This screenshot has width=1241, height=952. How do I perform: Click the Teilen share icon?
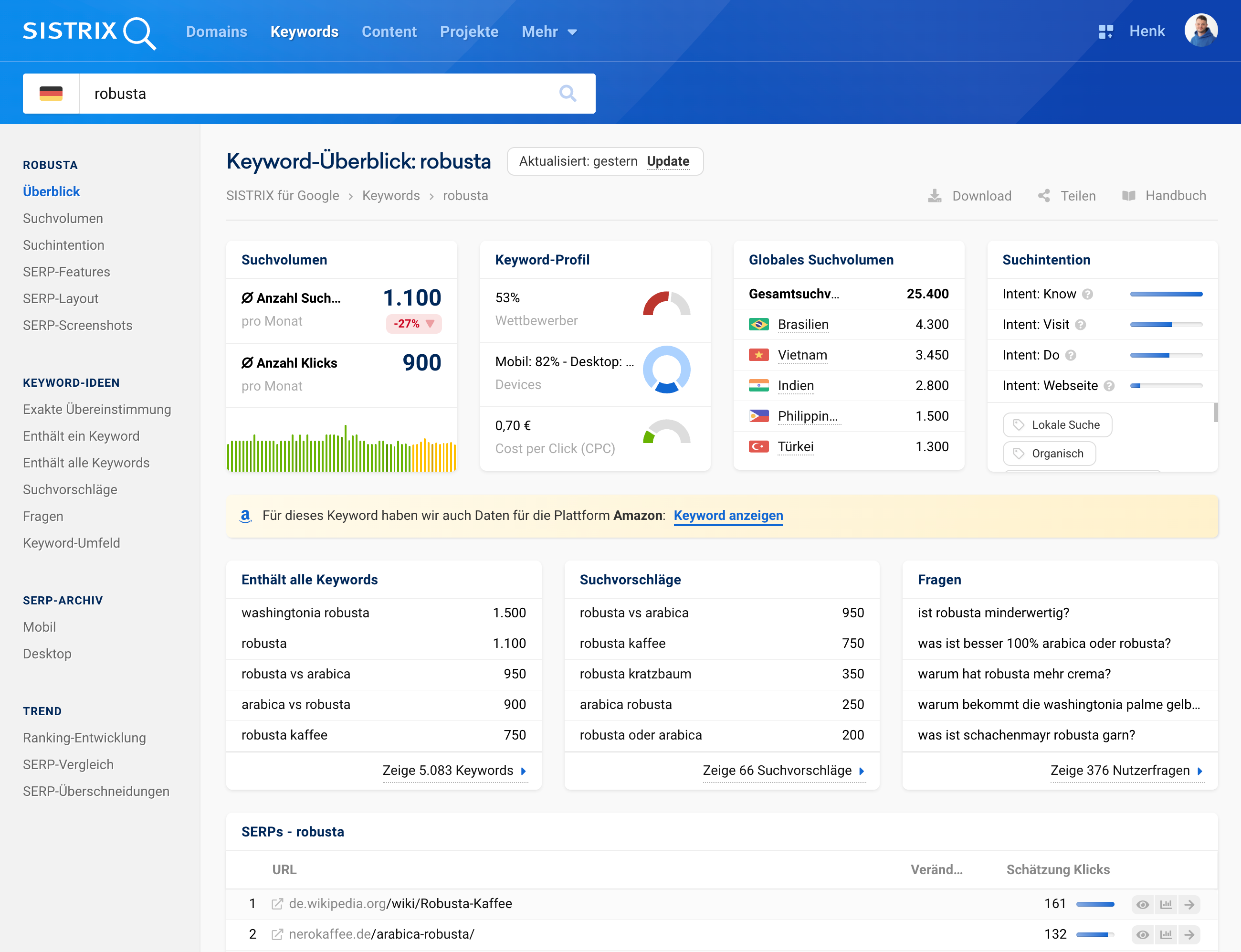click(x=1044, y=196)
